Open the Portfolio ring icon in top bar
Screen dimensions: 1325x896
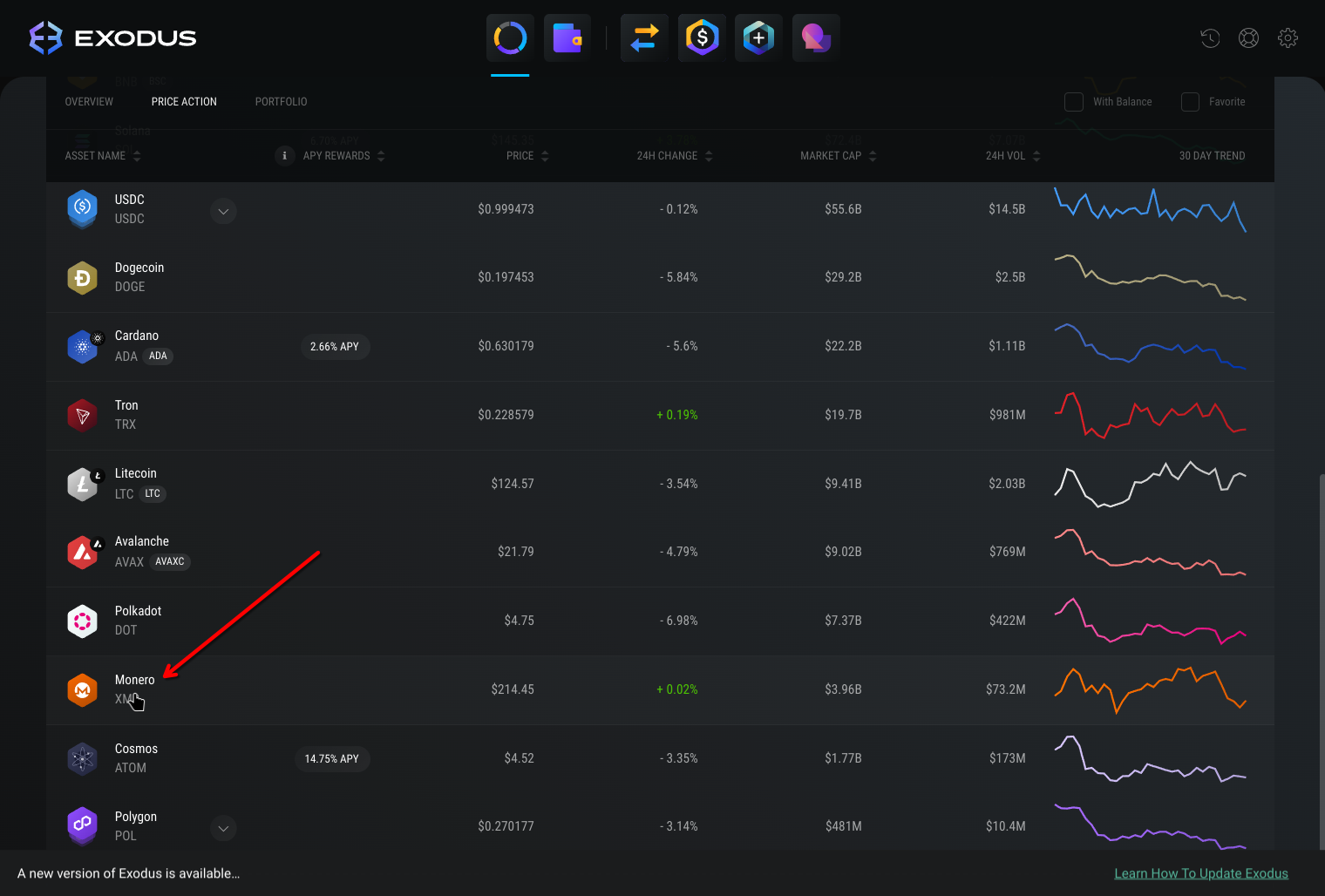(510, 38)
